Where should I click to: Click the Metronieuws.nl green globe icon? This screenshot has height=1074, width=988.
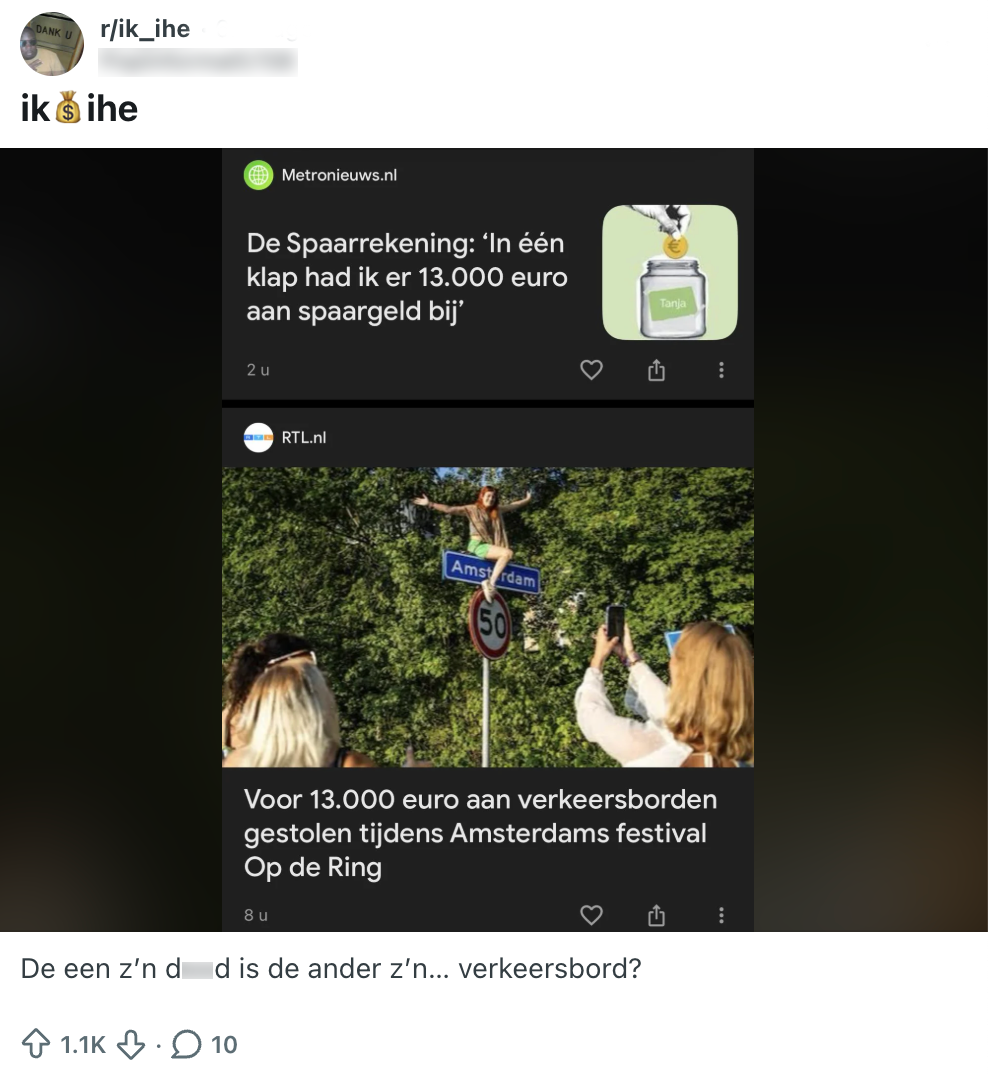pos(258,175)
